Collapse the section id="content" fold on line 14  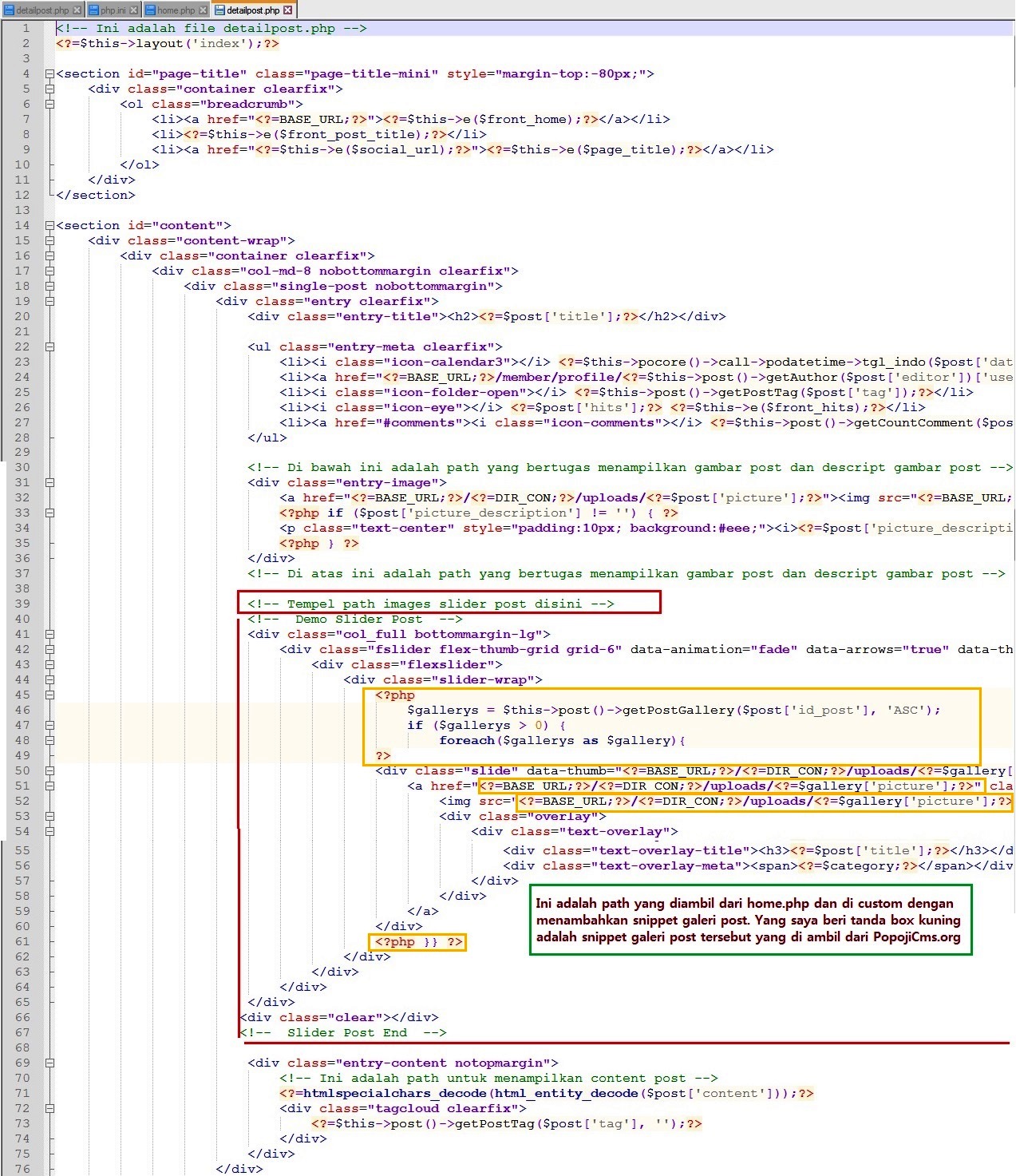coord(49,225)
